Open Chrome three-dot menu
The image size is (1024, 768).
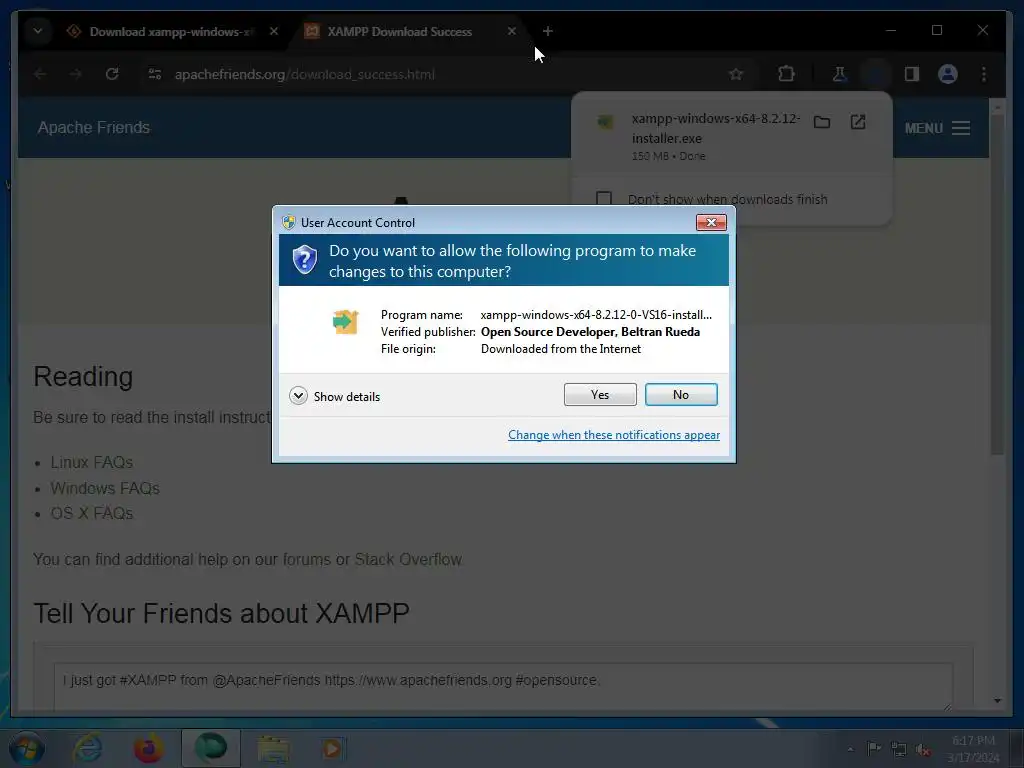(984, 74)
